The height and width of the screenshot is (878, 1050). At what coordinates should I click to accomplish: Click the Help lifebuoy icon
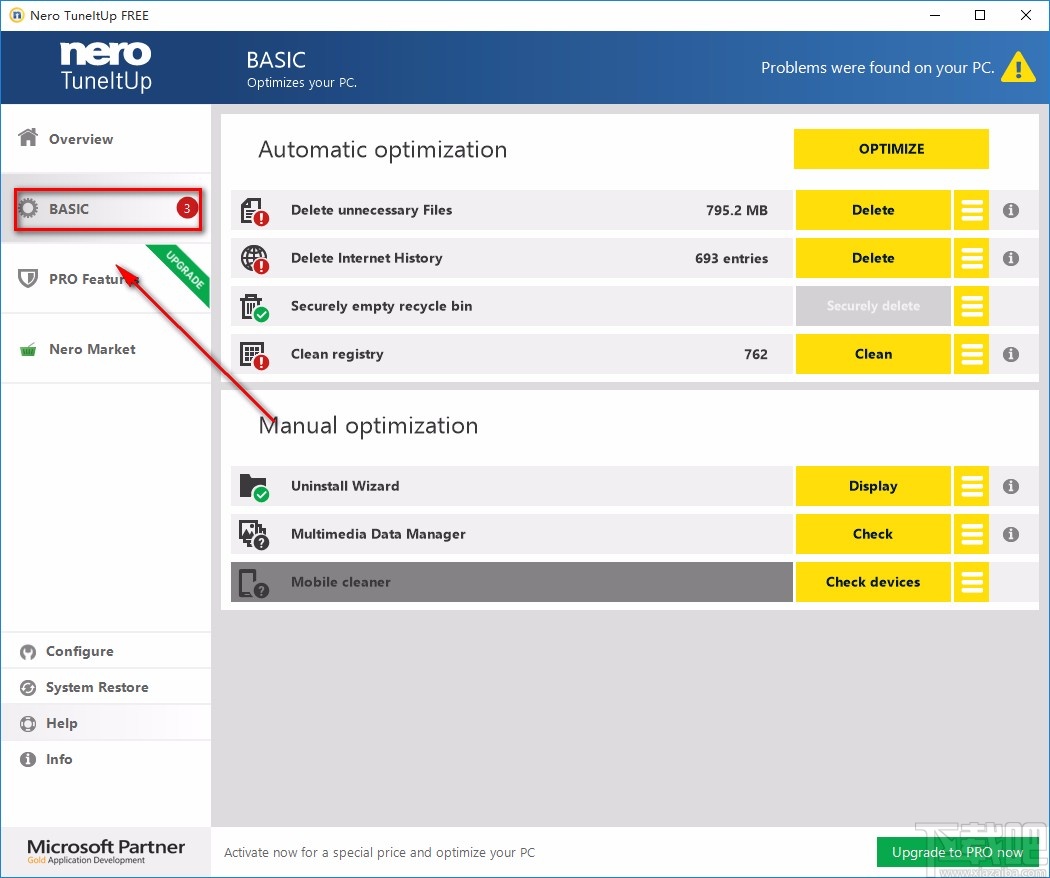pyautogui.click(x=27, y=724)
